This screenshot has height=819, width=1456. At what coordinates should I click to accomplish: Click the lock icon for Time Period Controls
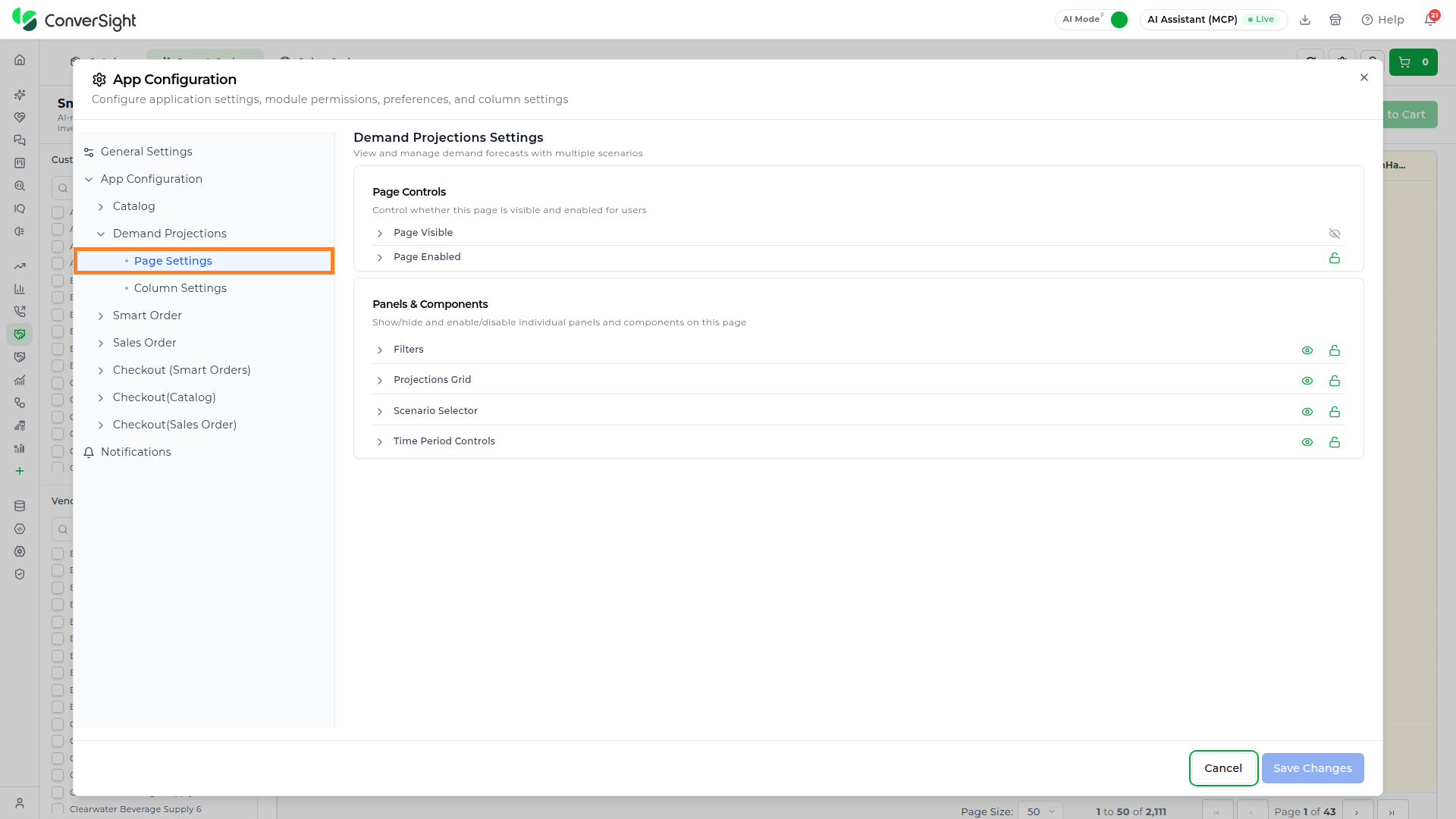tap(1335, 442)
